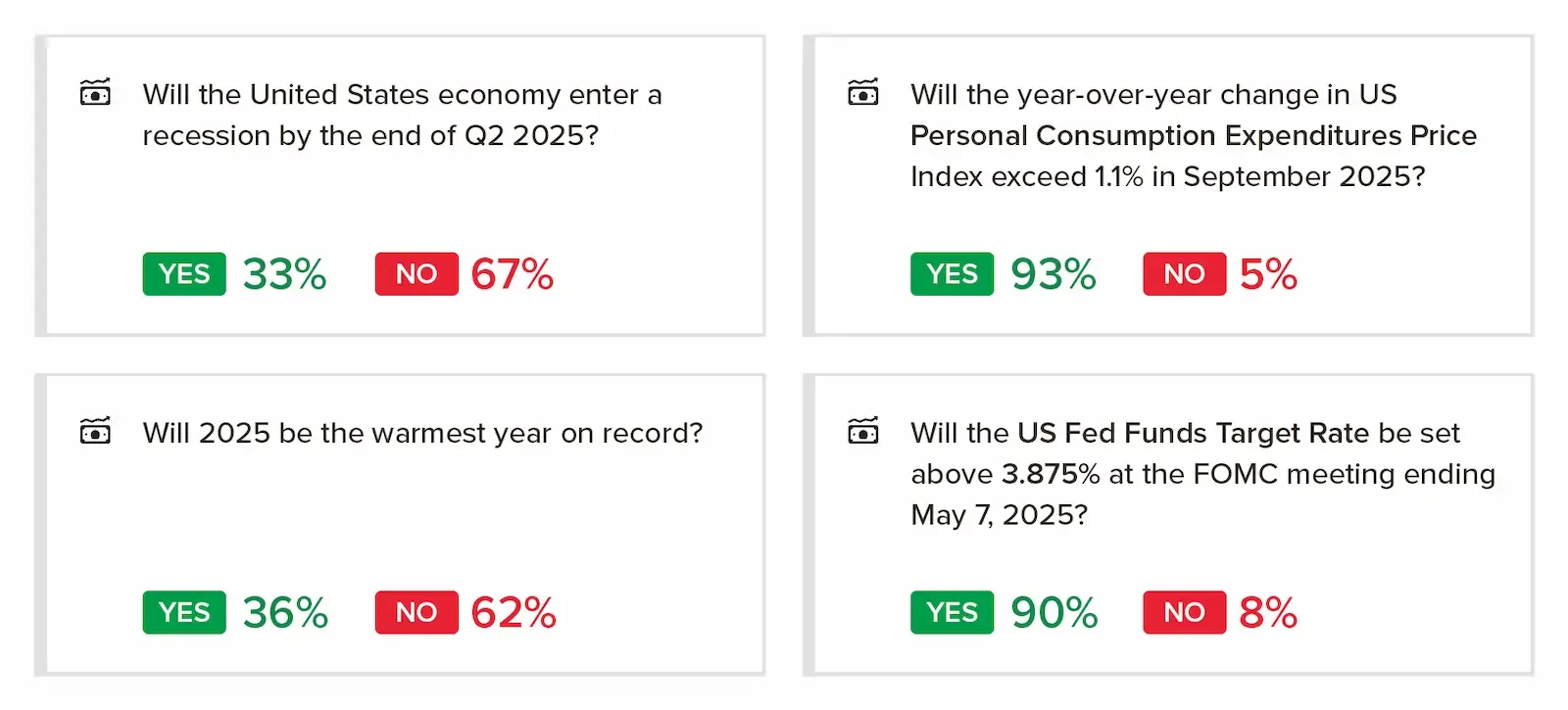Click the money icon beside the PCE question
Screen dimensions: 1568x710
(x=862, y=93)
